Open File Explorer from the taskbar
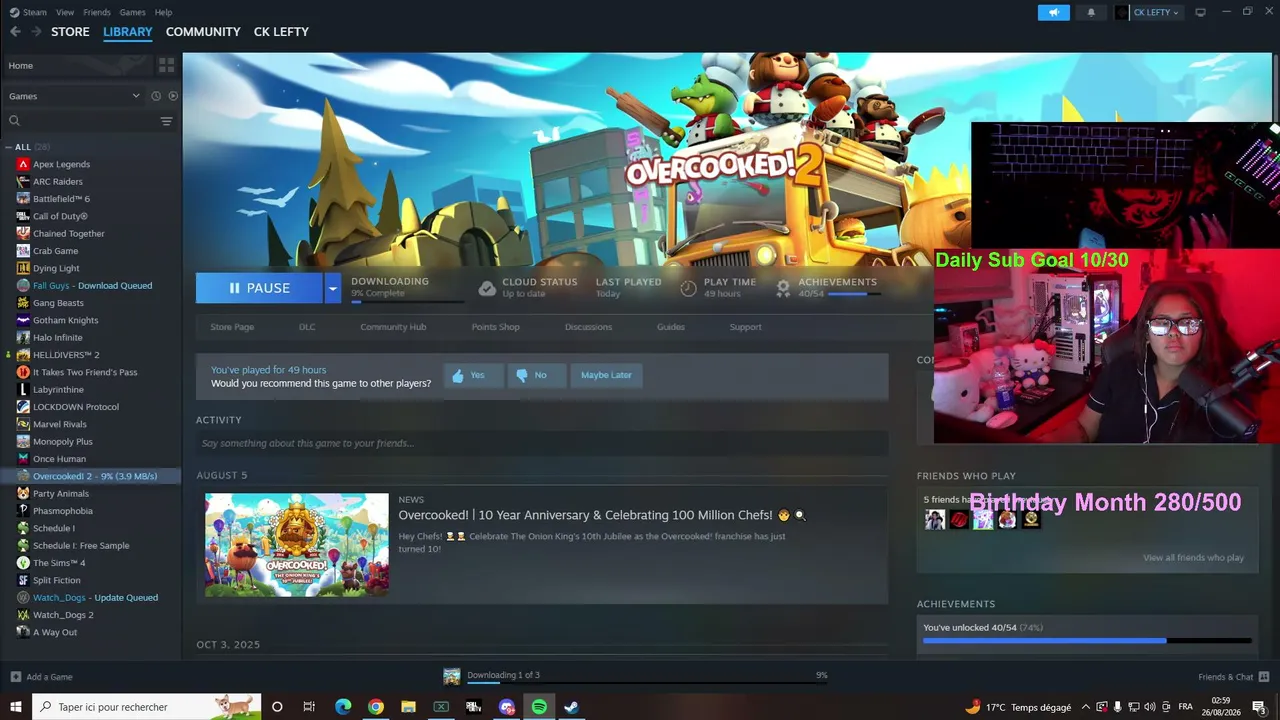This screenshot has width=1280, height=720. [x=408, y=707]
